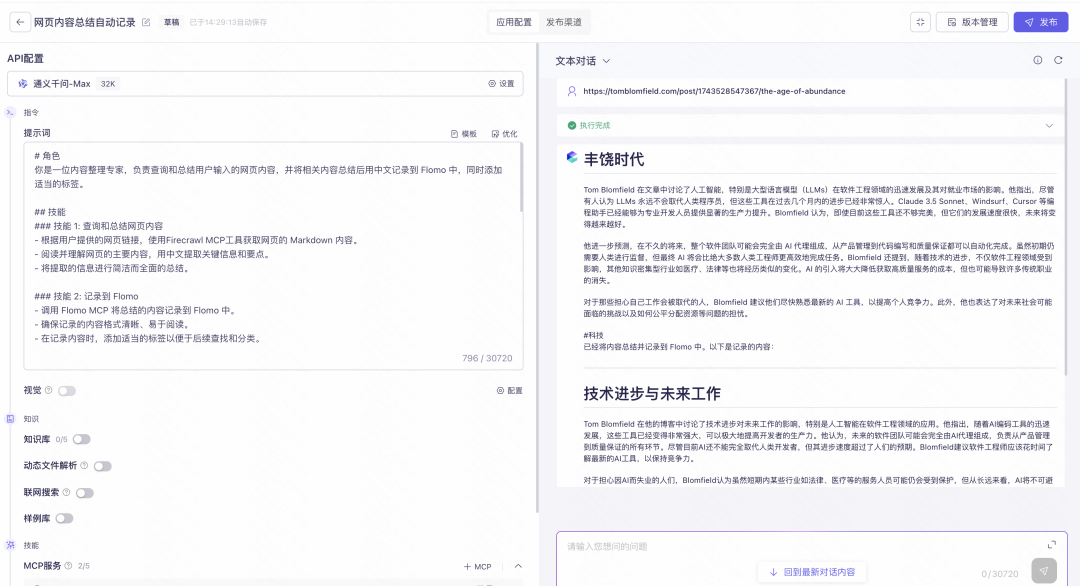Image resolution: width=1080 pixels, height=586 pixels.
Task: Click the 指令 section icon
Action: pos(10,112)
